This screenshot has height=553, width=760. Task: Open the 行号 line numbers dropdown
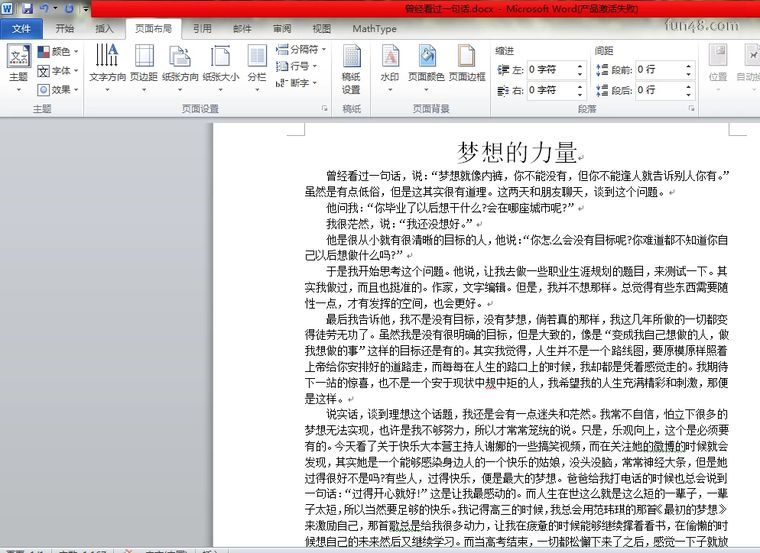(x=297, y=66)
